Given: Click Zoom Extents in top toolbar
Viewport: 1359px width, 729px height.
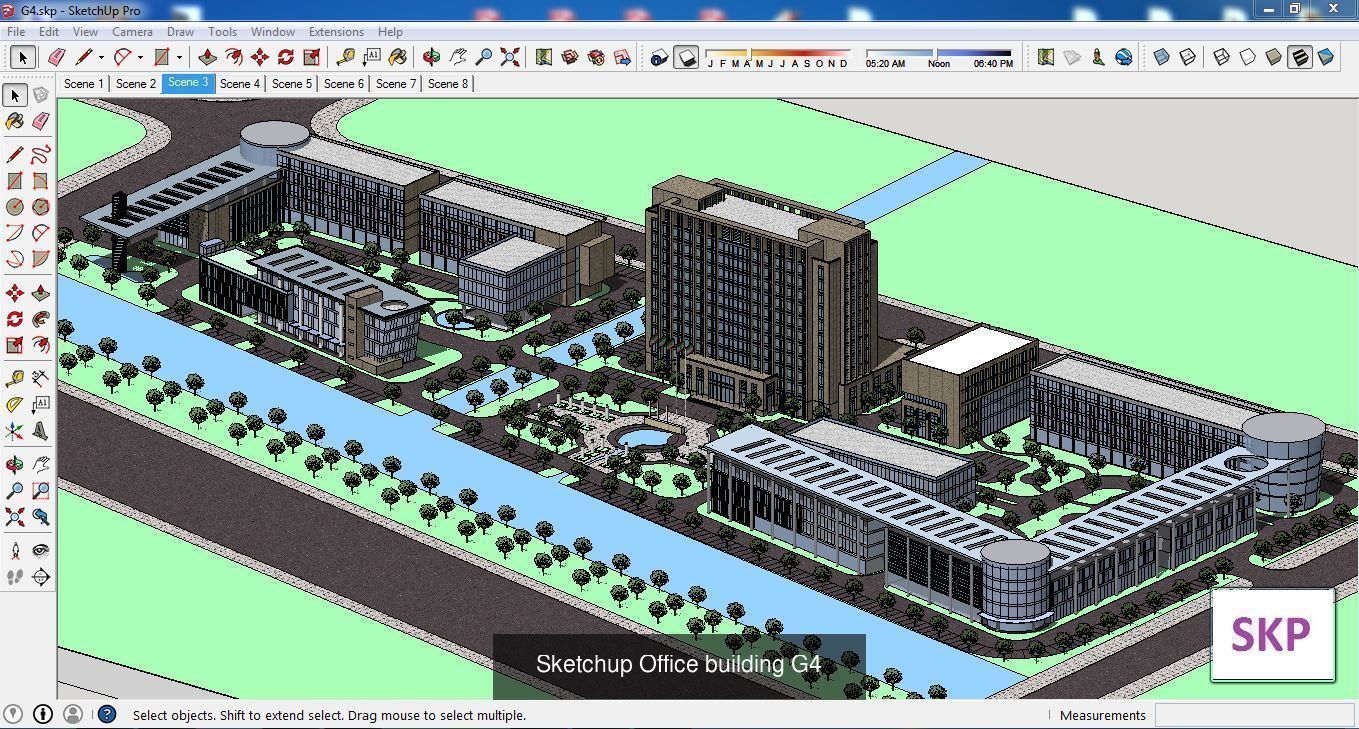Looking at the screenshot, I should pos(510,57).
